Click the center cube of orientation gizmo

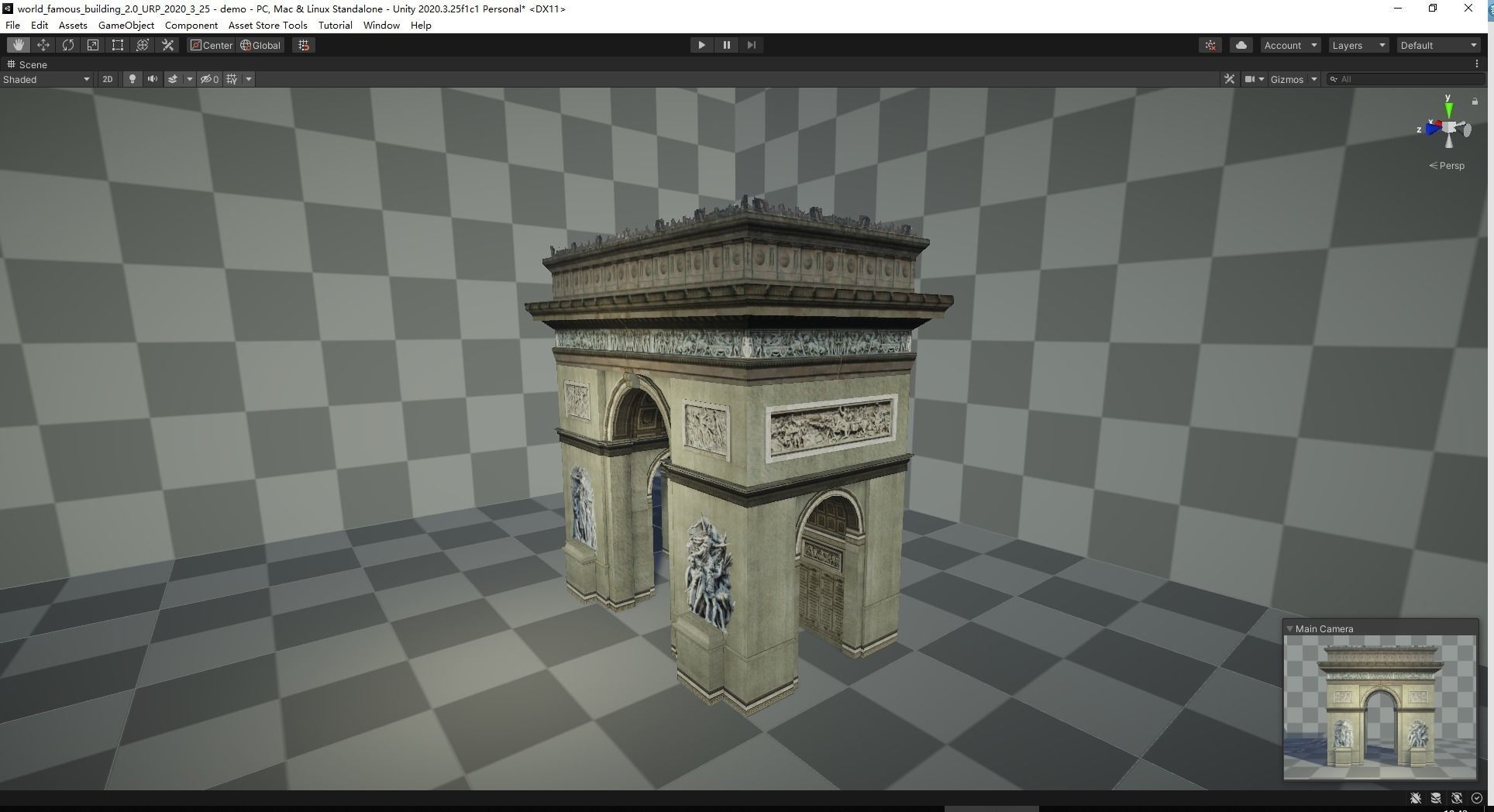point(1448,129)
